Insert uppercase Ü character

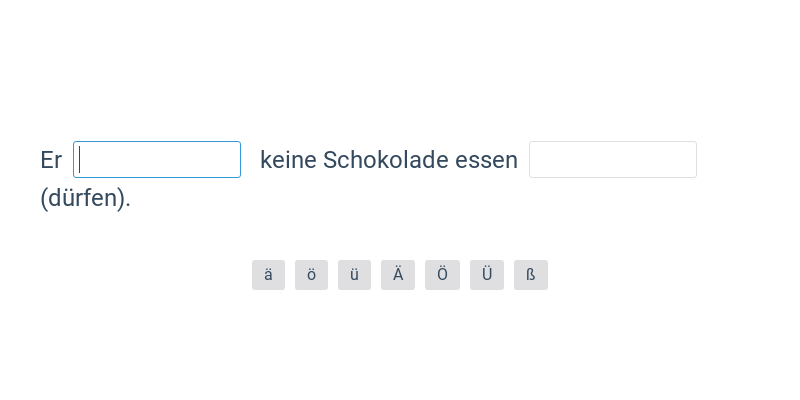point(487,275)
